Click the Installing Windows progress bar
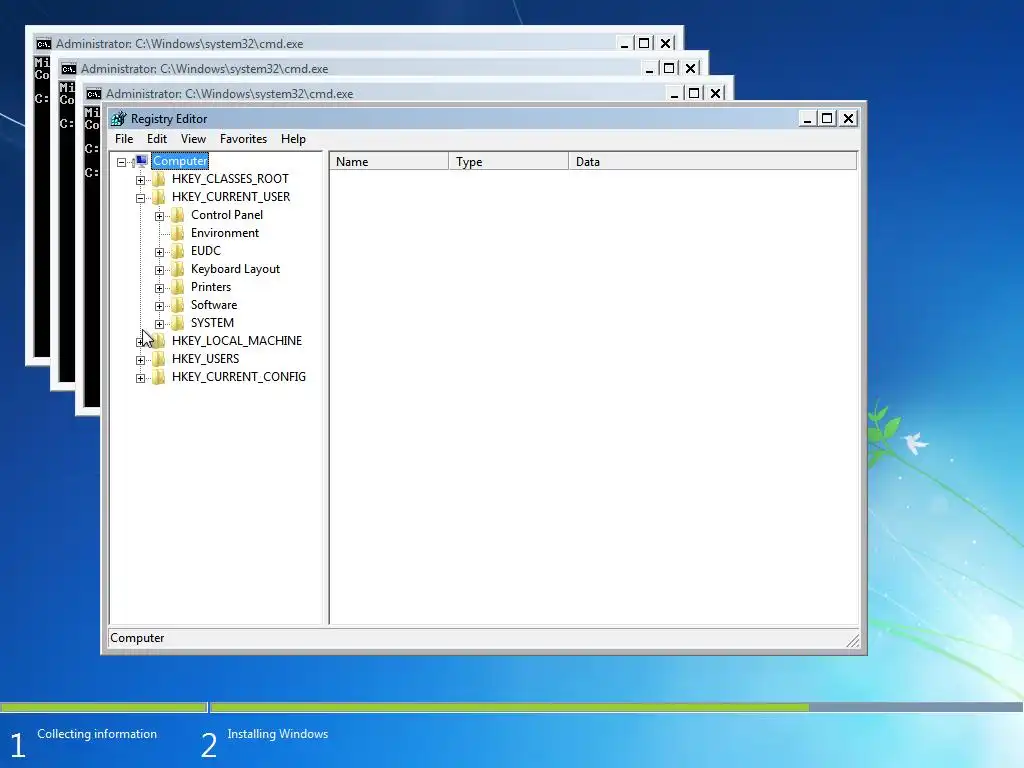1024x768 pixels. [x=616, y=707]
